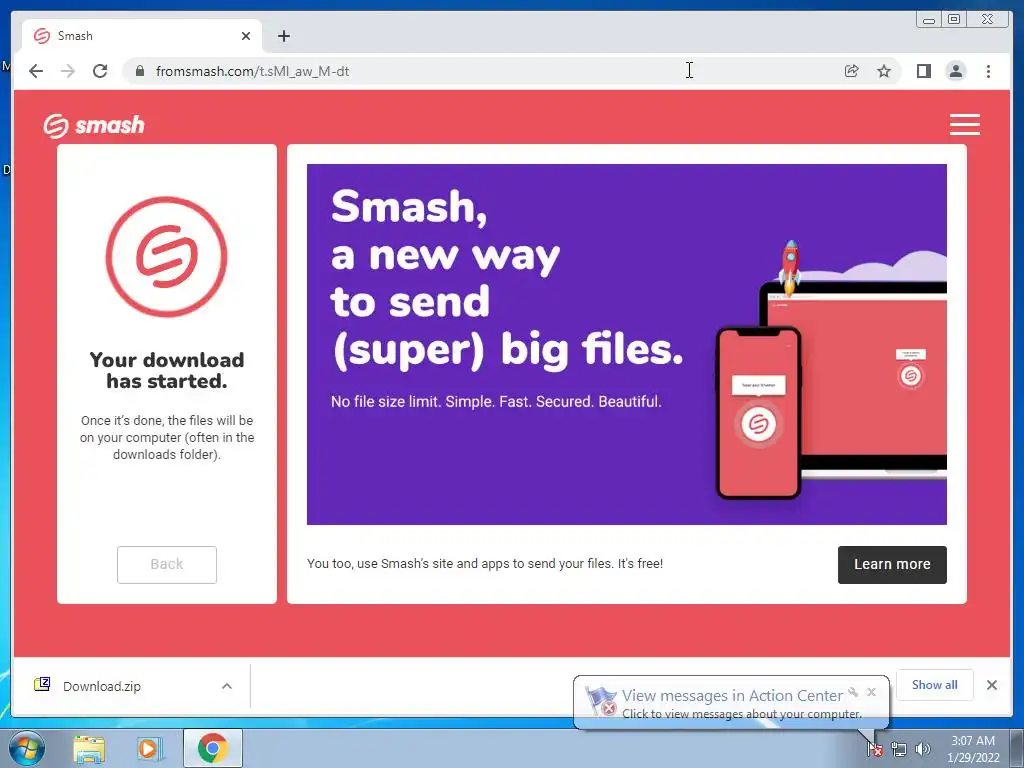The width and height of the screenshot is (1024, 768).
Task: Click the share page icon in address bar
Action: tap(852, 71)
